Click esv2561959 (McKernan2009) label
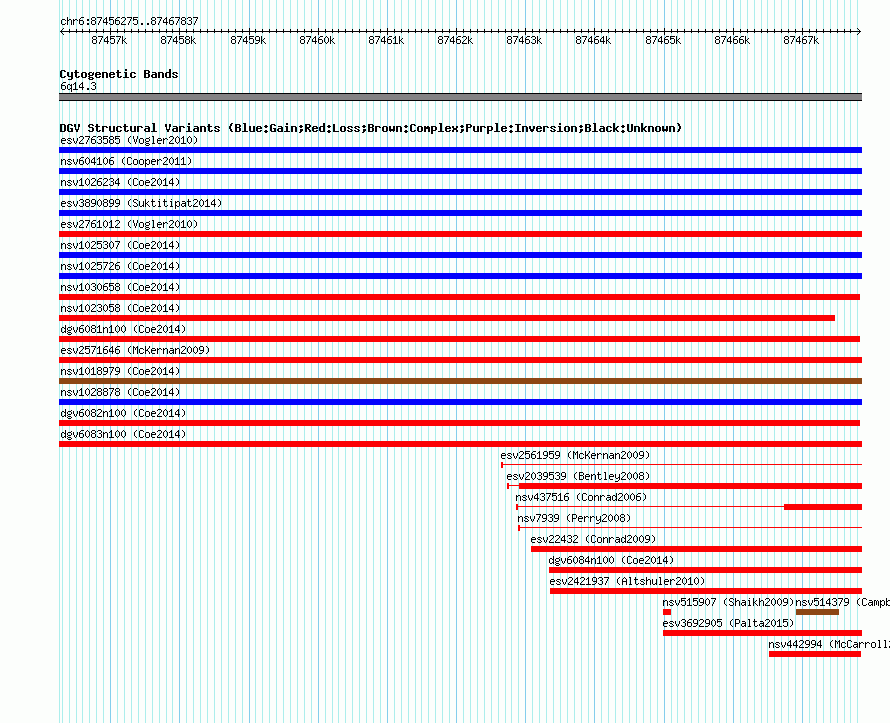 point(575,455)
